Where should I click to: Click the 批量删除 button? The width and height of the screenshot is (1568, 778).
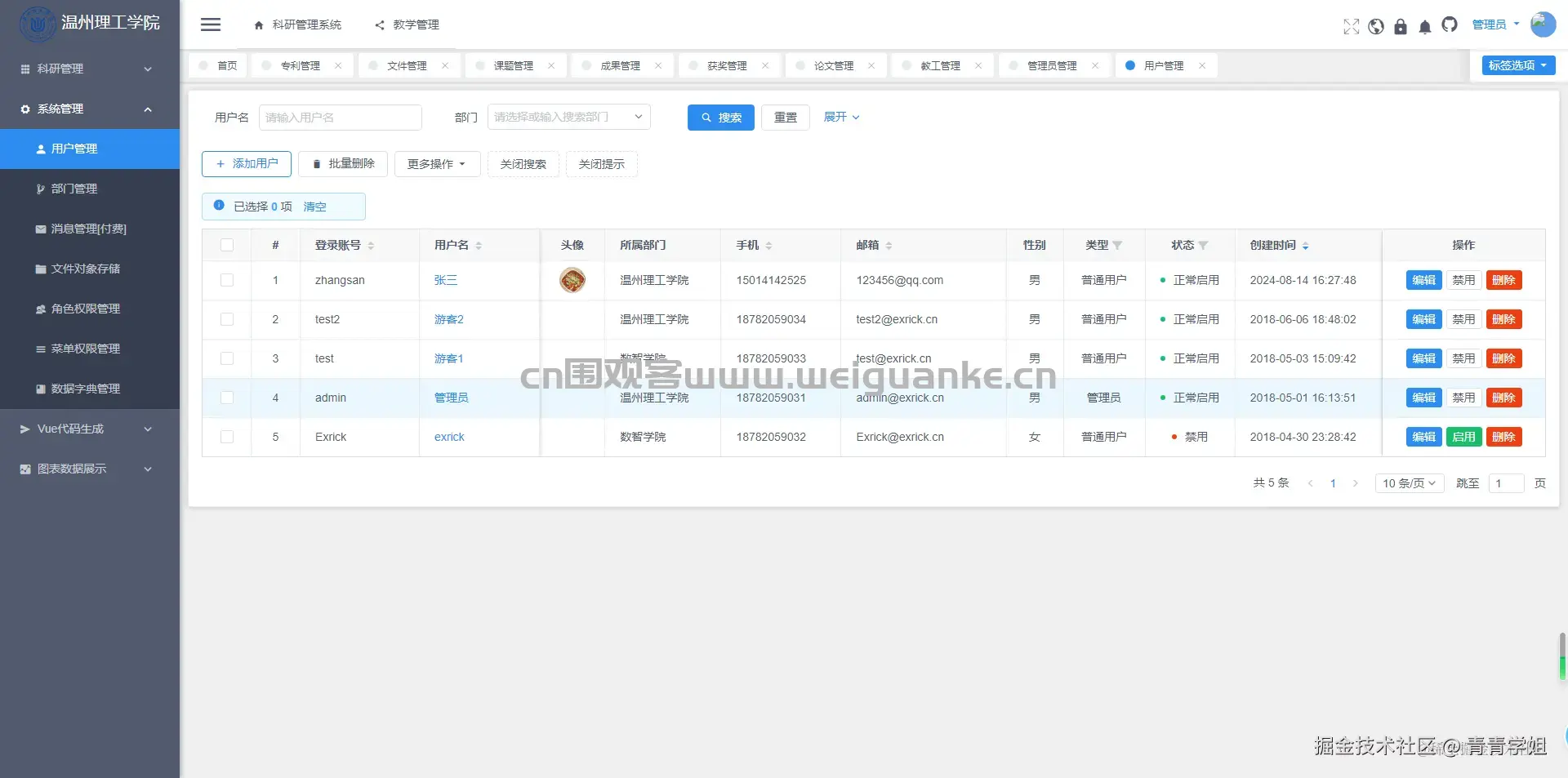[343, 164]
